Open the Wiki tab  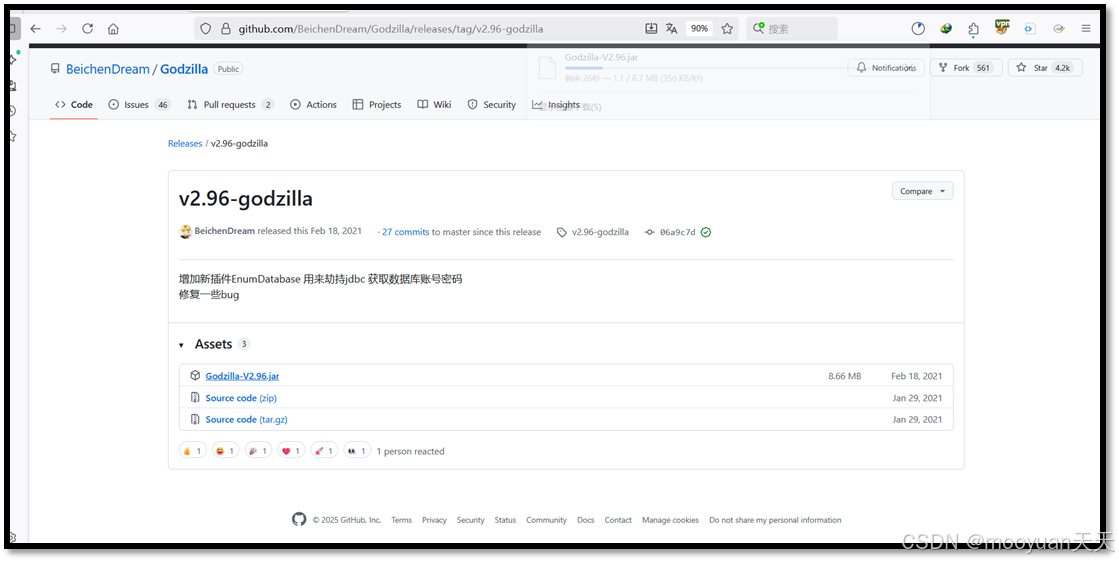coord(435,105)
